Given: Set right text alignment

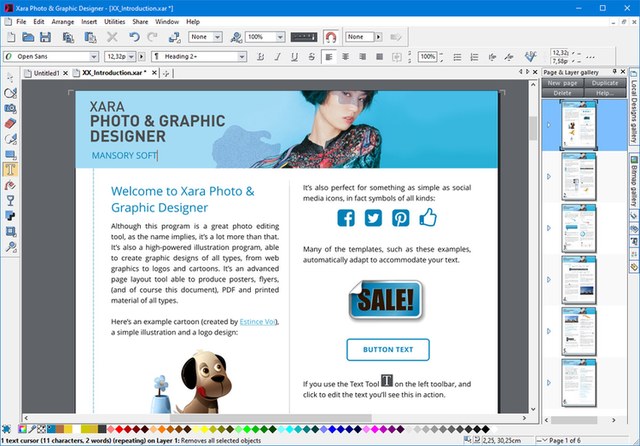Looking at the screenshot, I should [x=362, y=57].
